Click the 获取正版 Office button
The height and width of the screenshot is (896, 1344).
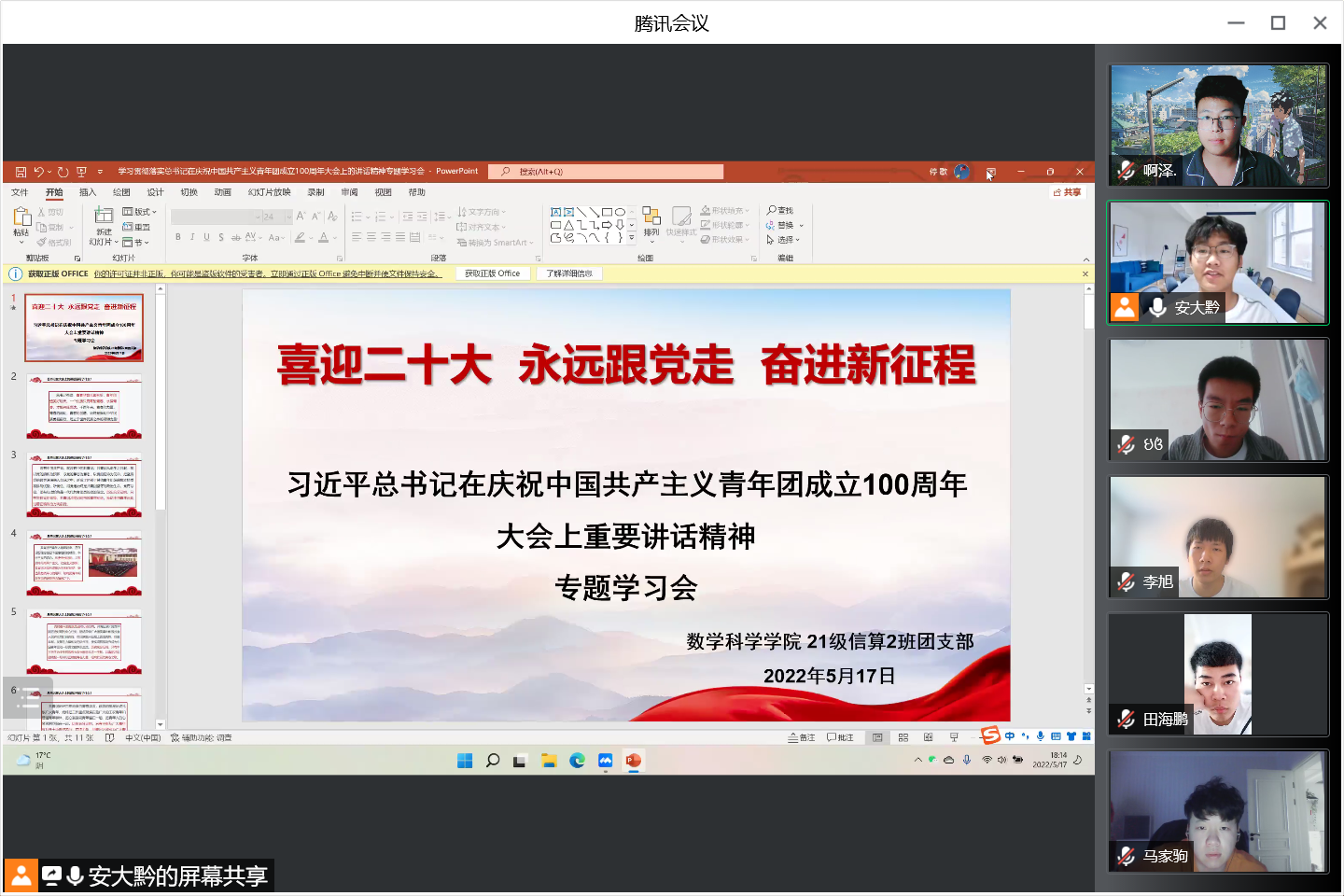pyautogui.click(x=493, y=273)
